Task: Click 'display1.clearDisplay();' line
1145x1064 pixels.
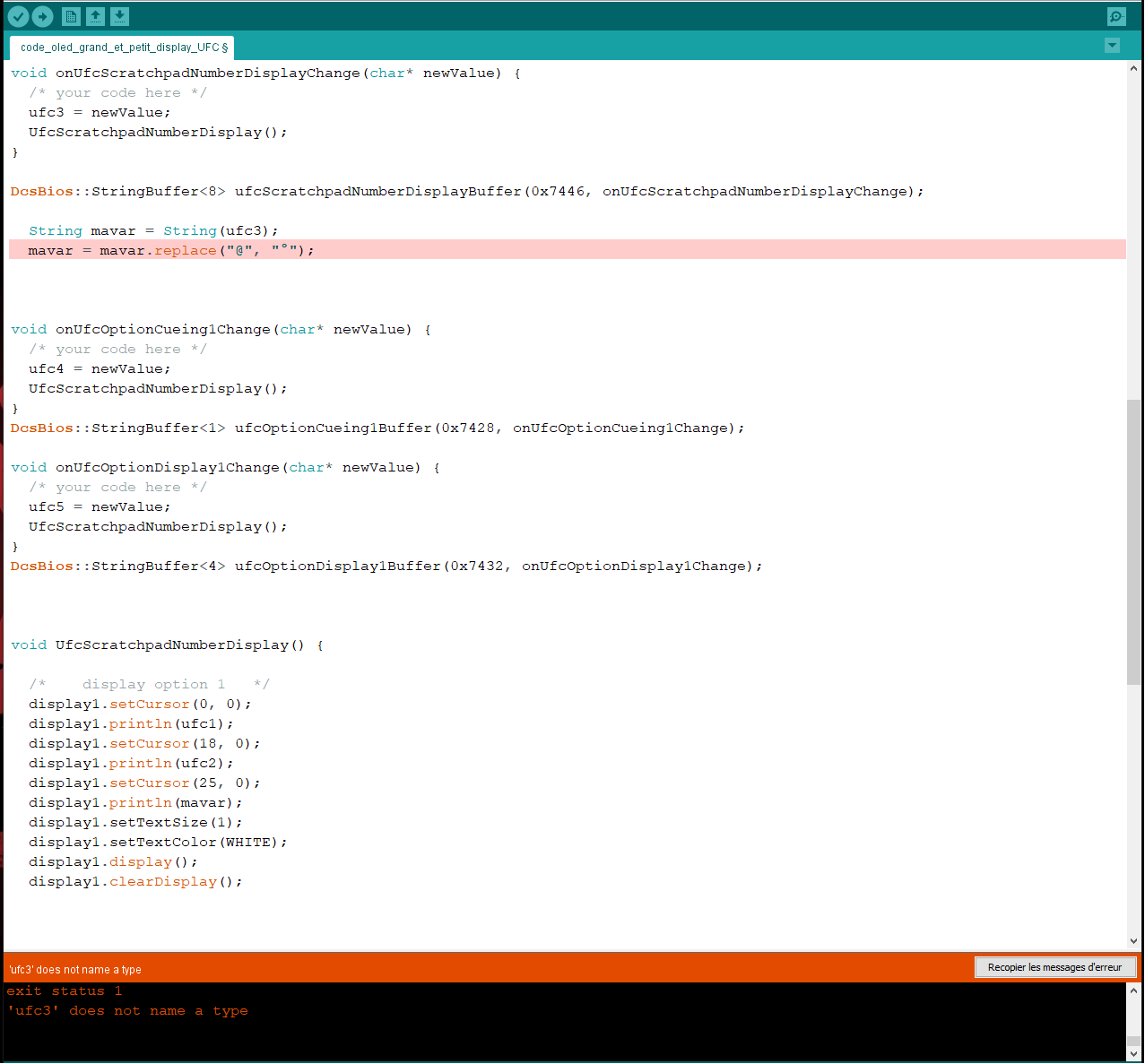Action: [x=135, y=882]
